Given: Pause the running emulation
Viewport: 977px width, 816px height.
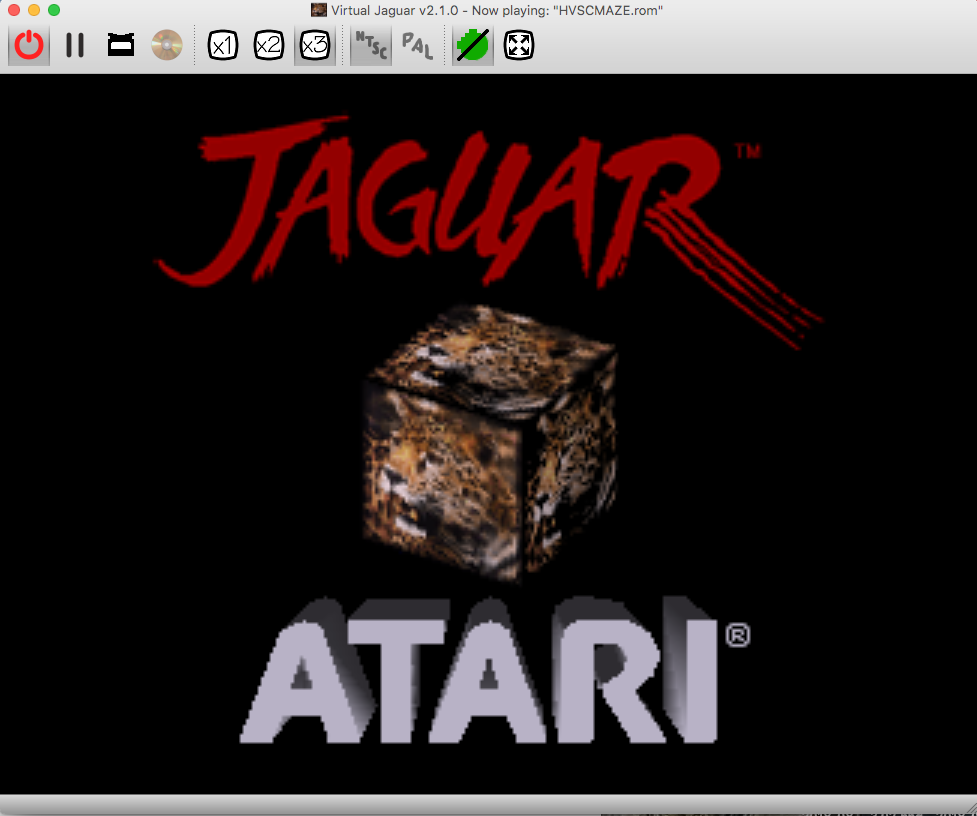Looking at the screenshot, I should point(75,45).
